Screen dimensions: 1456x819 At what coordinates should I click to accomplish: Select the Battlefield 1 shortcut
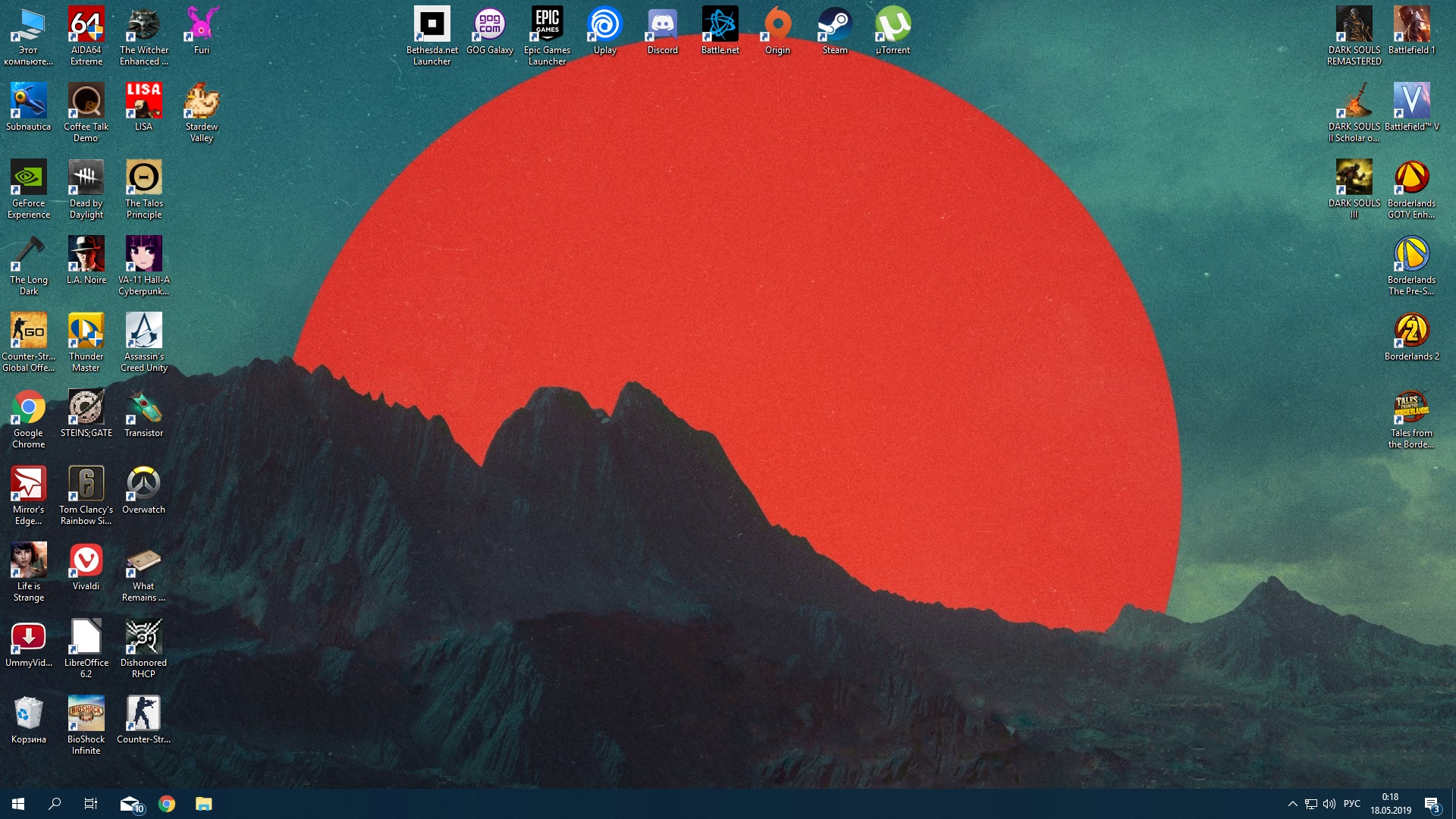tap(1411, 31)
